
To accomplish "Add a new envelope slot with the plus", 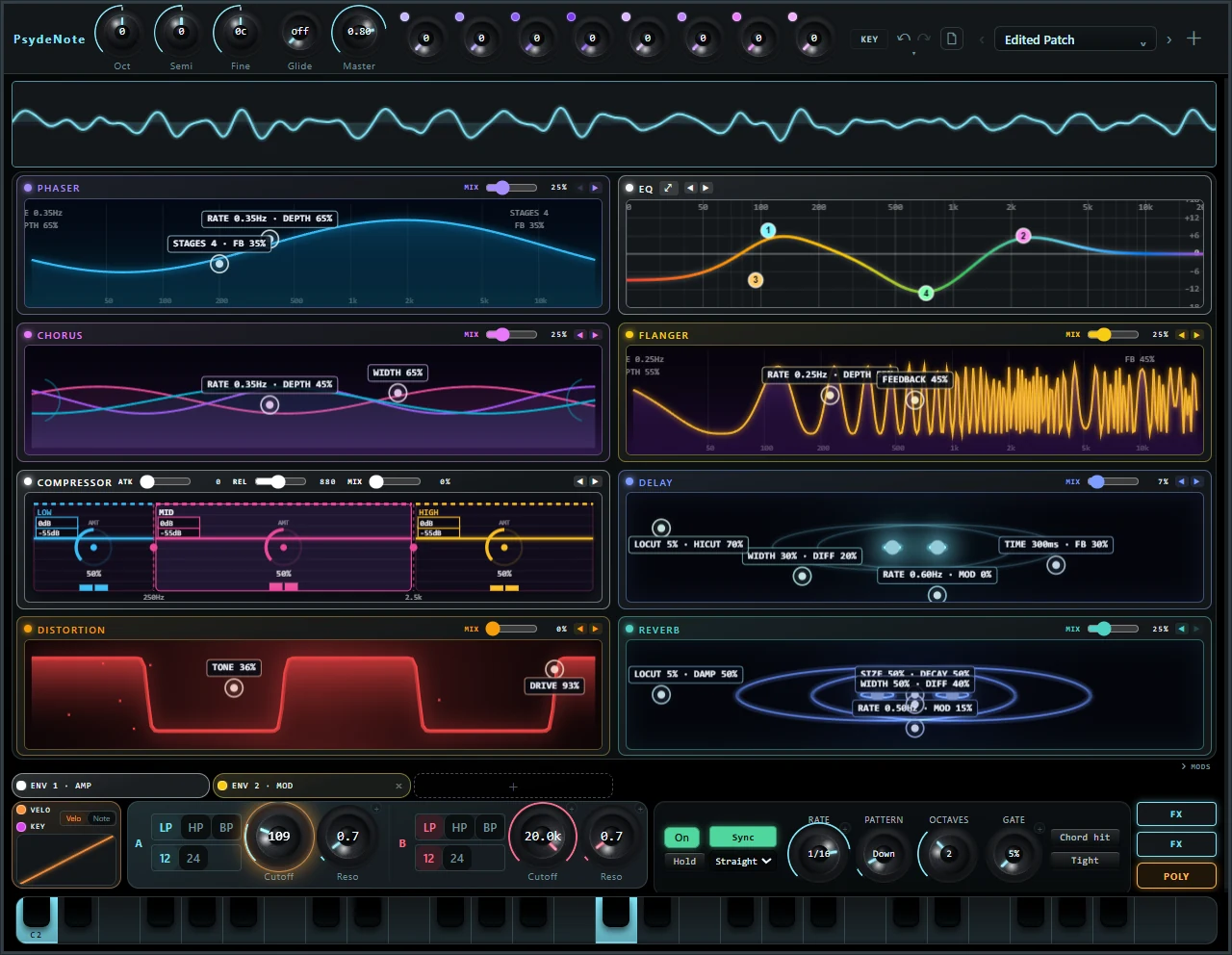I will point(513,787).
